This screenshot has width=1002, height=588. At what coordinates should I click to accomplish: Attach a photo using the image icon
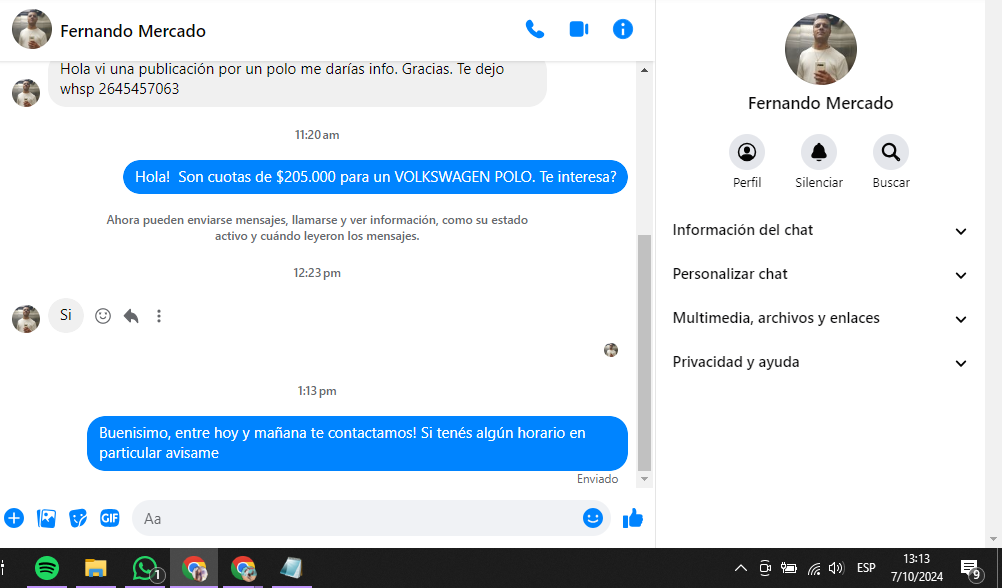47,518
